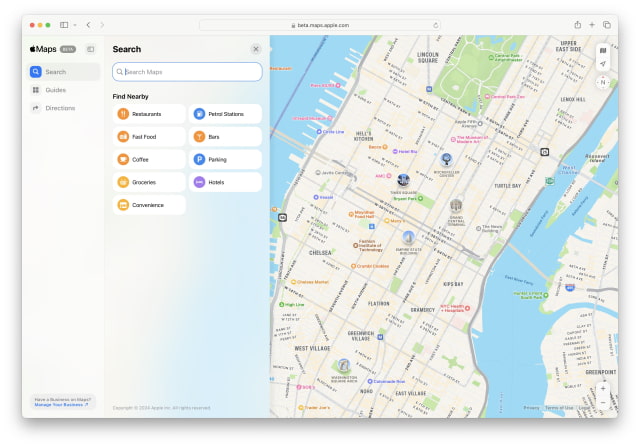Collapse the Maps sidebar panel
This screenshot has height=447, width=640.
90,48
